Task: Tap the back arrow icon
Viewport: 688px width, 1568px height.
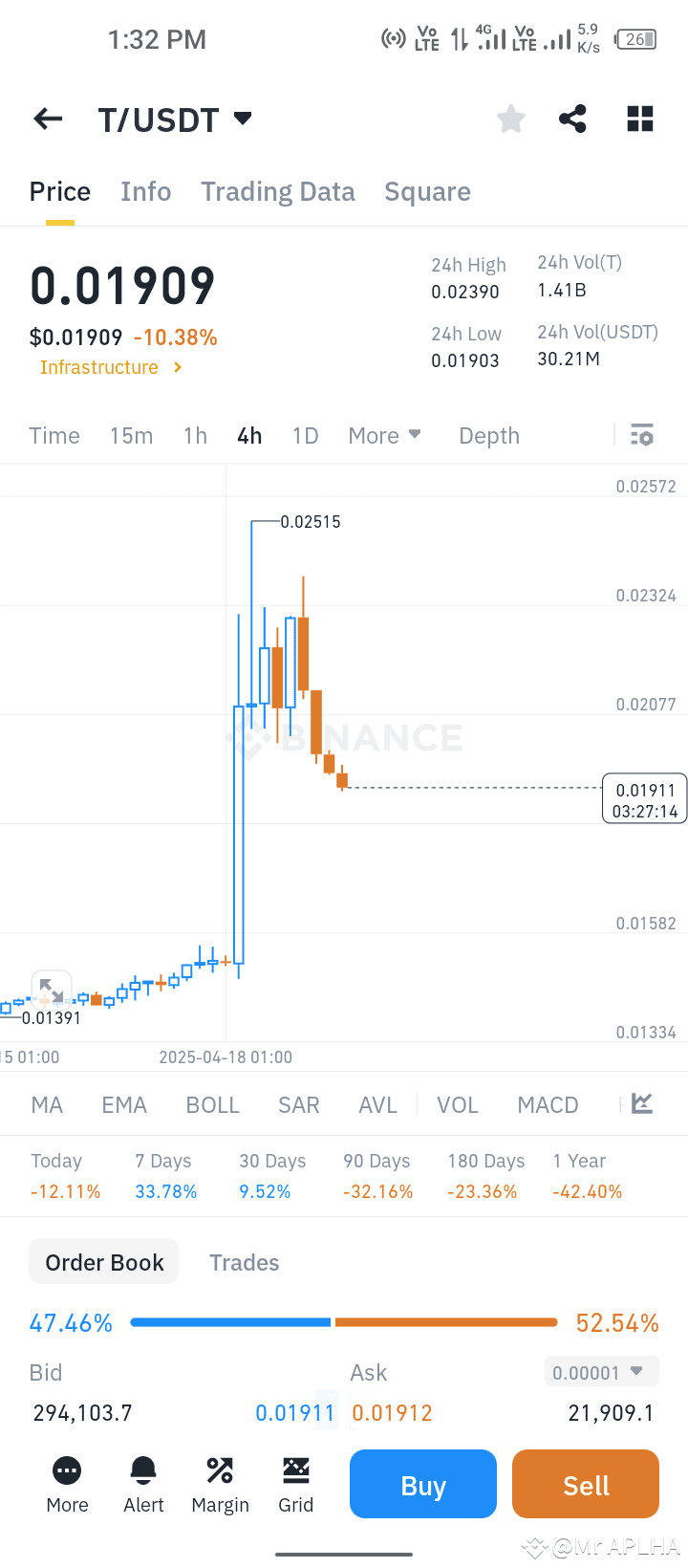Action: 48,119
